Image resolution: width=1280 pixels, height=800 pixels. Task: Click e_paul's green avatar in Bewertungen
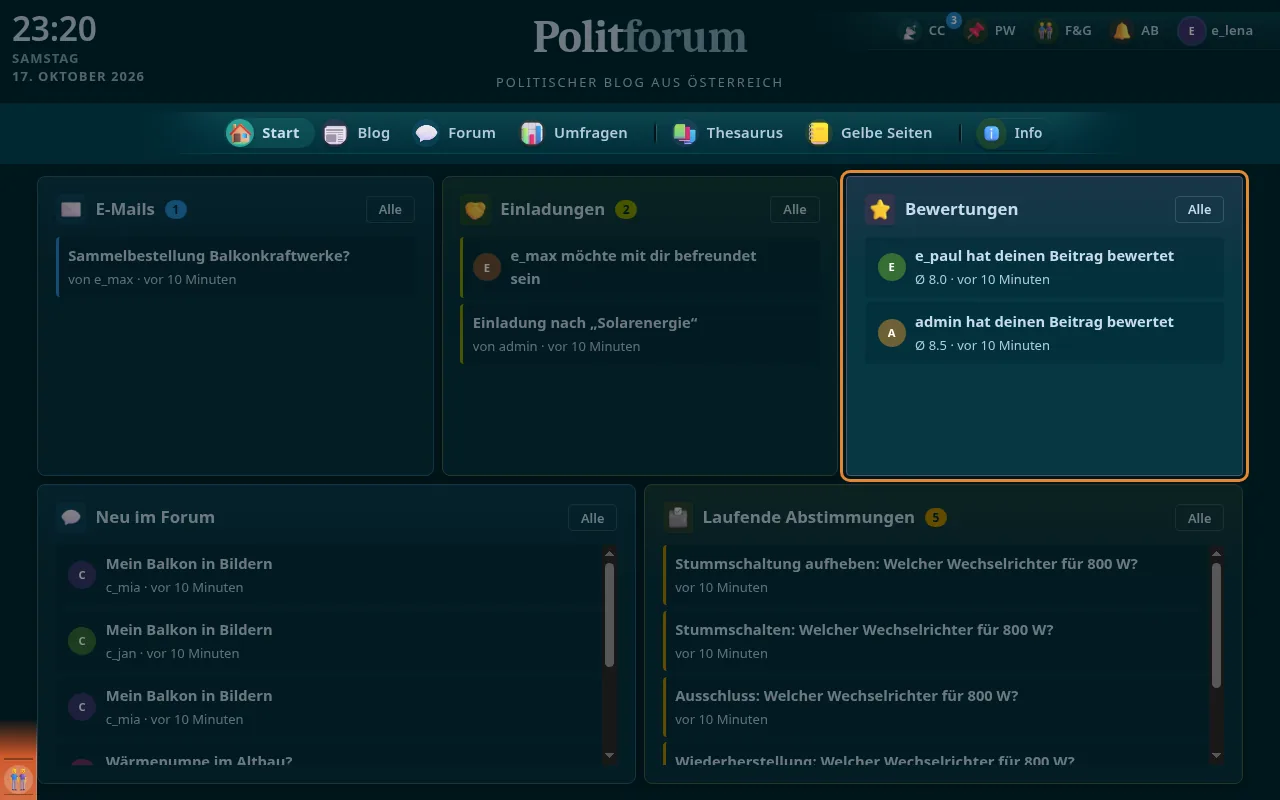pos(892,267)
